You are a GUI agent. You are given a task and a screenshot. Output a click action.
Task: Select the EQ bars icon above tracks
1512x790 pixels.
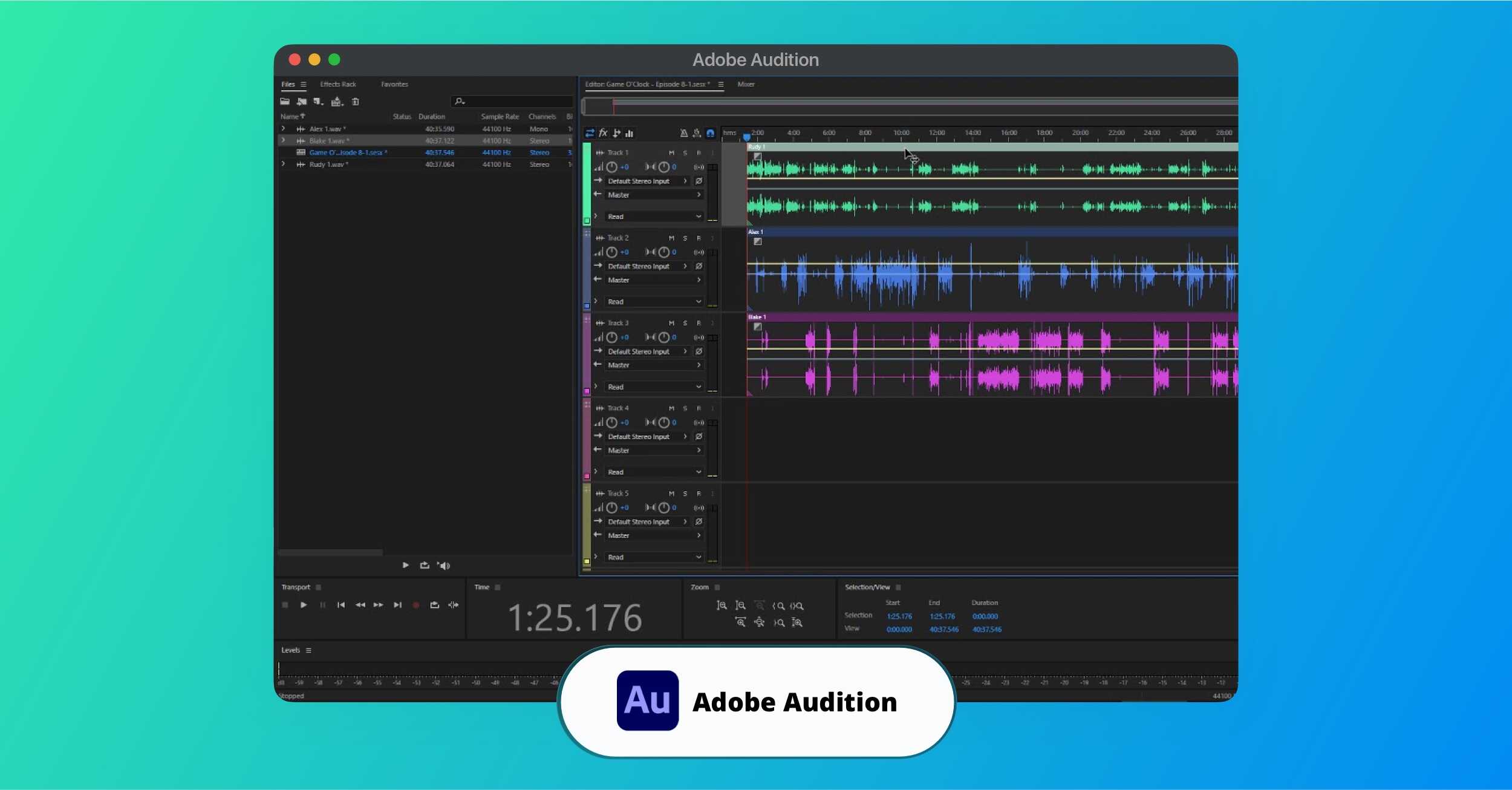630,133
